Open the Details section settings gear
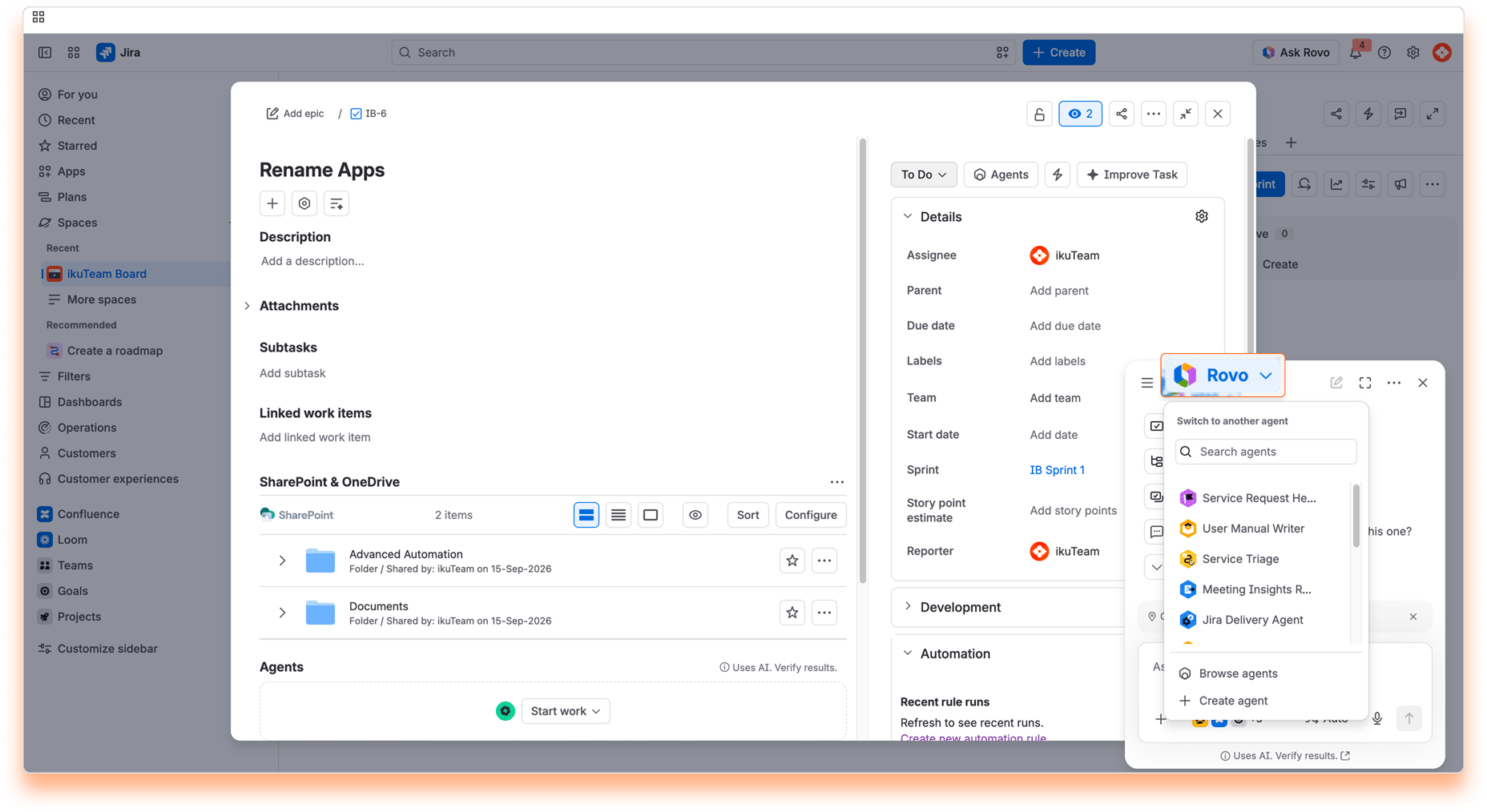1487x812 pixels. coord(1201,216)
